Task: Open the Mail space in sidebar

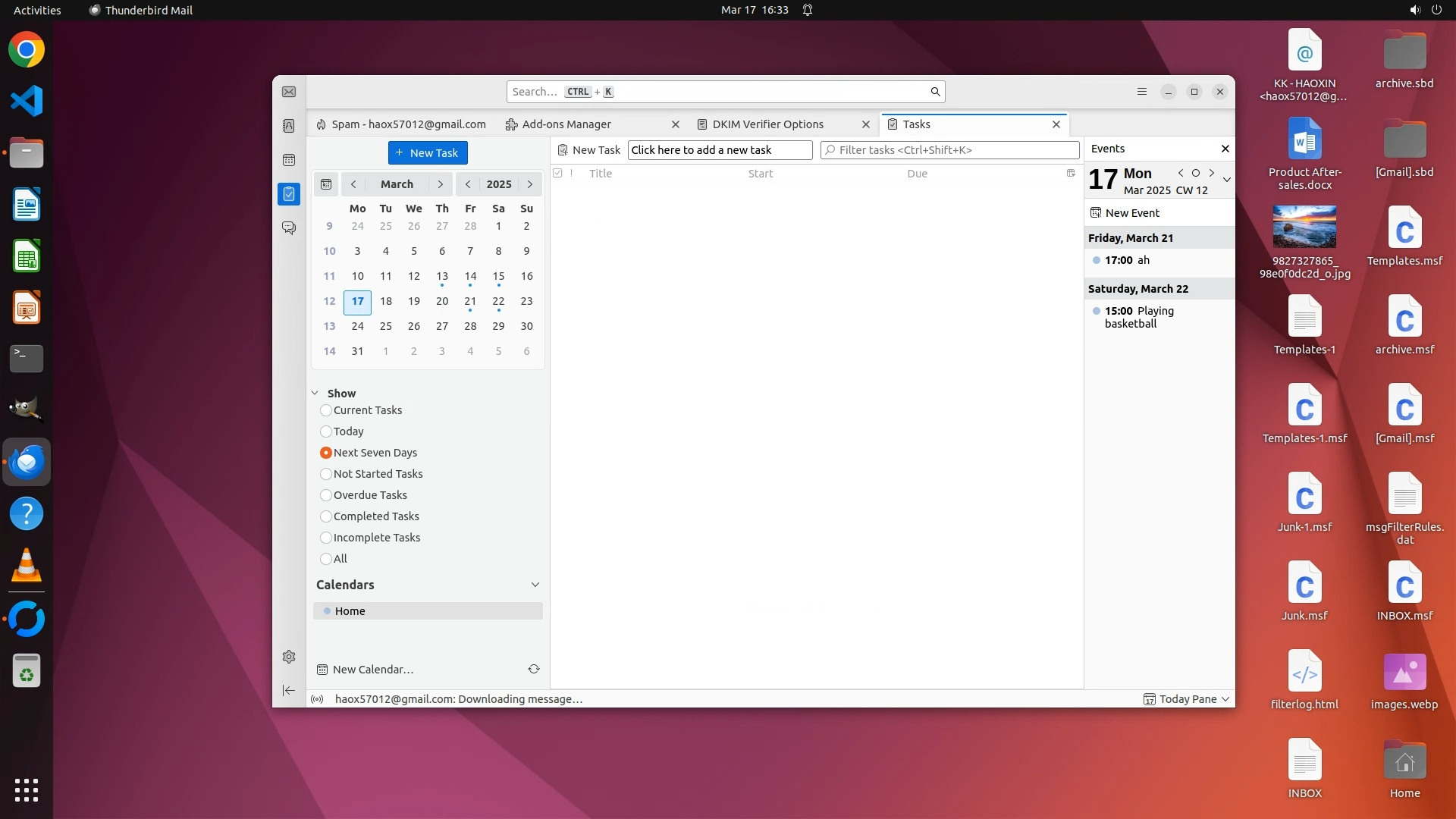Action: (x=289, y=92)
